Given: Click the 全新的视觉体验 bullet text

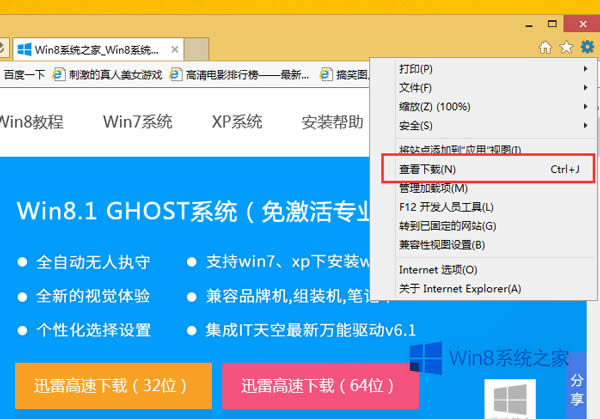Looking at the screenshot, I should coord(93,296).
